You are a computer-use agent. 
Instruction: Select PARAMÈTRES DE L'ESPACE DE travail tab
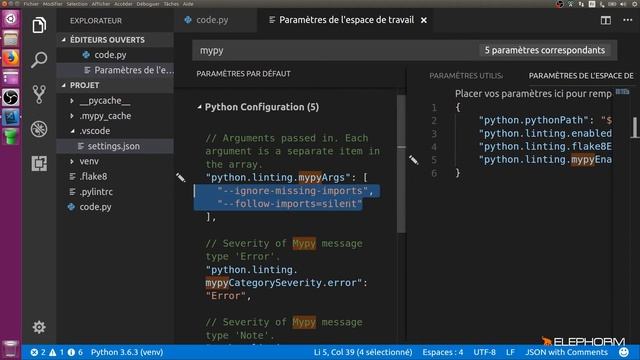tap(581, 76)
